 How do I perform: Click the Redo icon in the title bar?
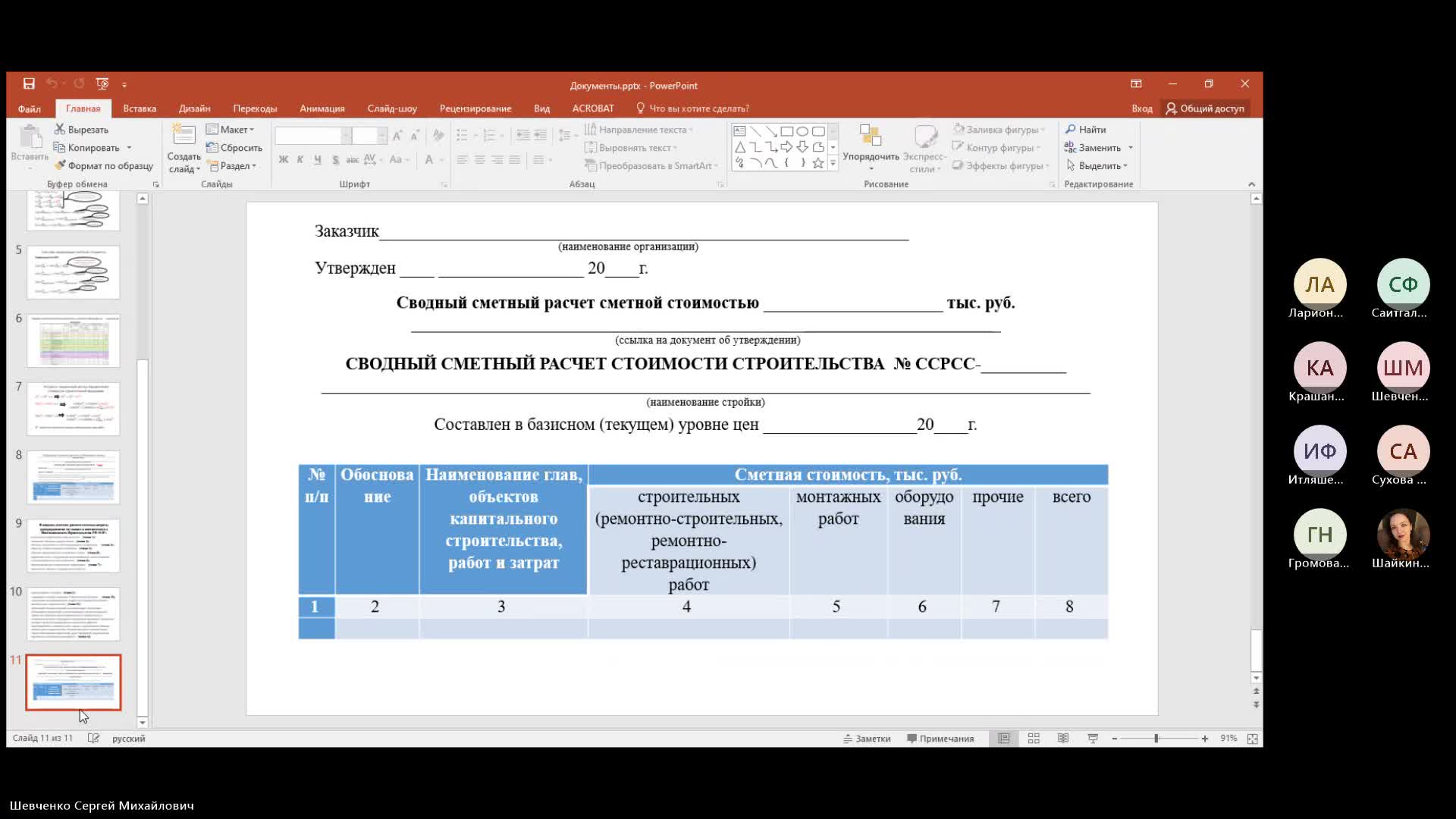point(79,83)
